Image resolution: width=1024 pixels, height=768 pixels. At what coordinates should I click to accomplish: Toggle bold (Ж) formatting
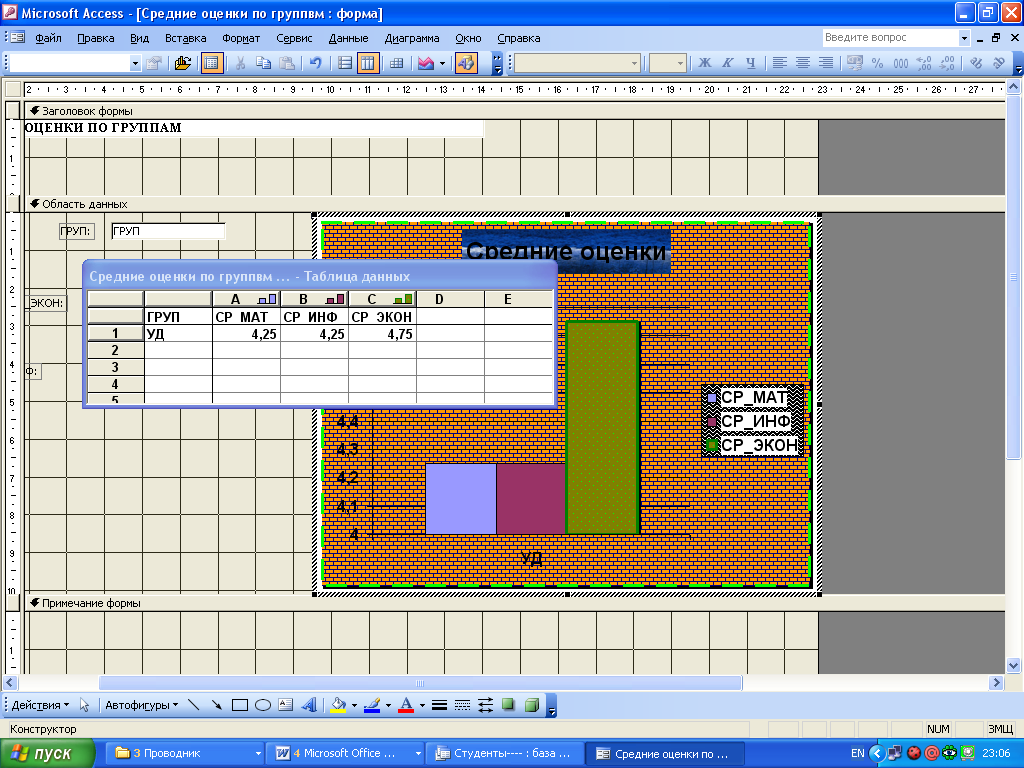click(704, 63)
